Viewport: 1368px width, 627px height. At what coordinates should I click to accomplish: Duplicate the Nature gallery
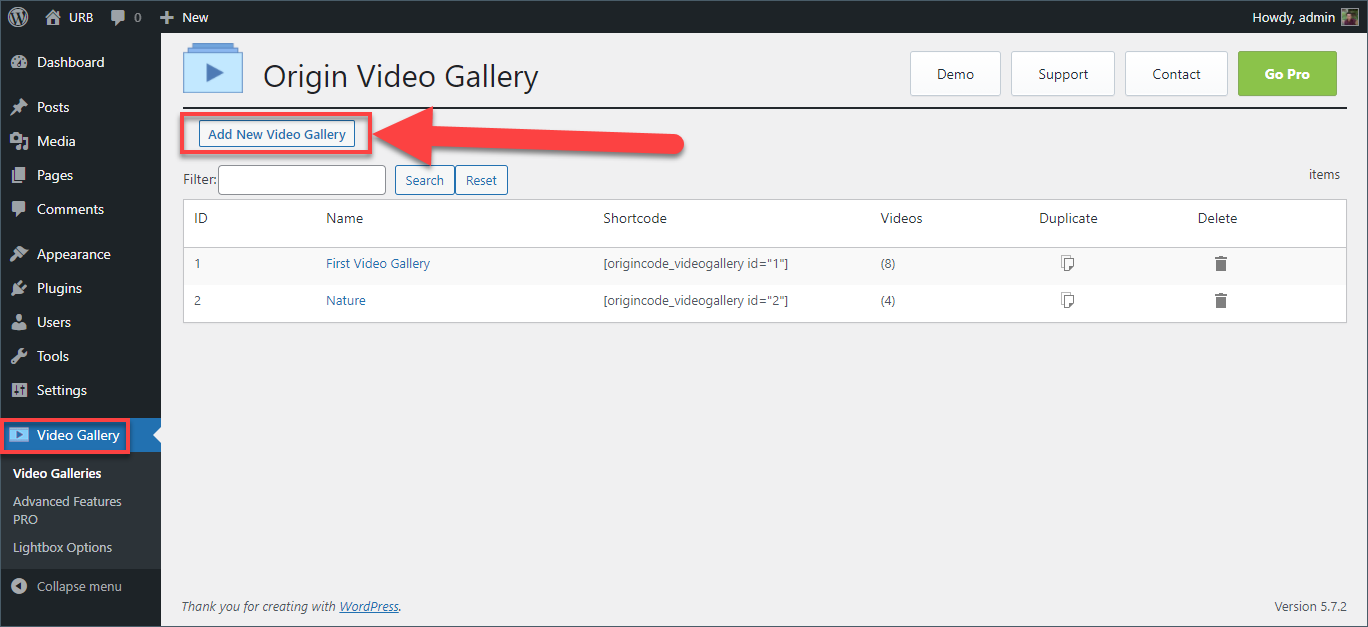coord(1068,300)
